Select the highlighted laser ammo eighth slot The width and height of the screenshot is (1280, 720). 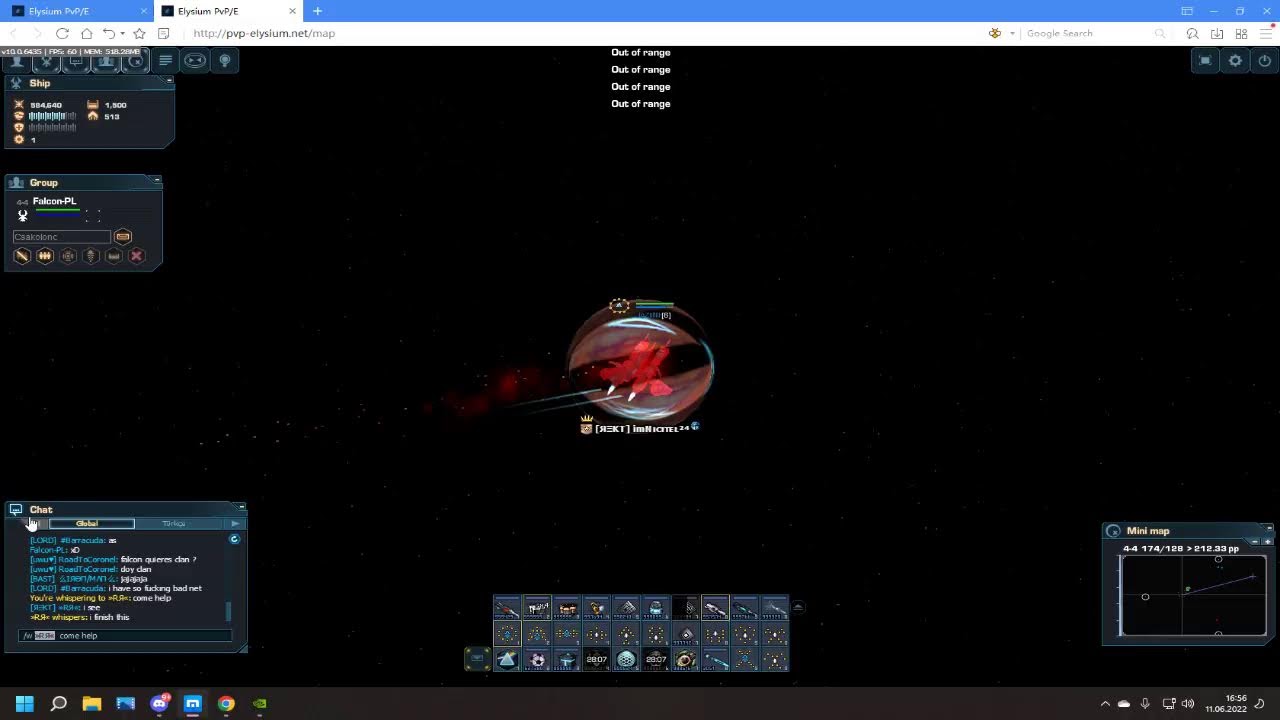[715, 607]
